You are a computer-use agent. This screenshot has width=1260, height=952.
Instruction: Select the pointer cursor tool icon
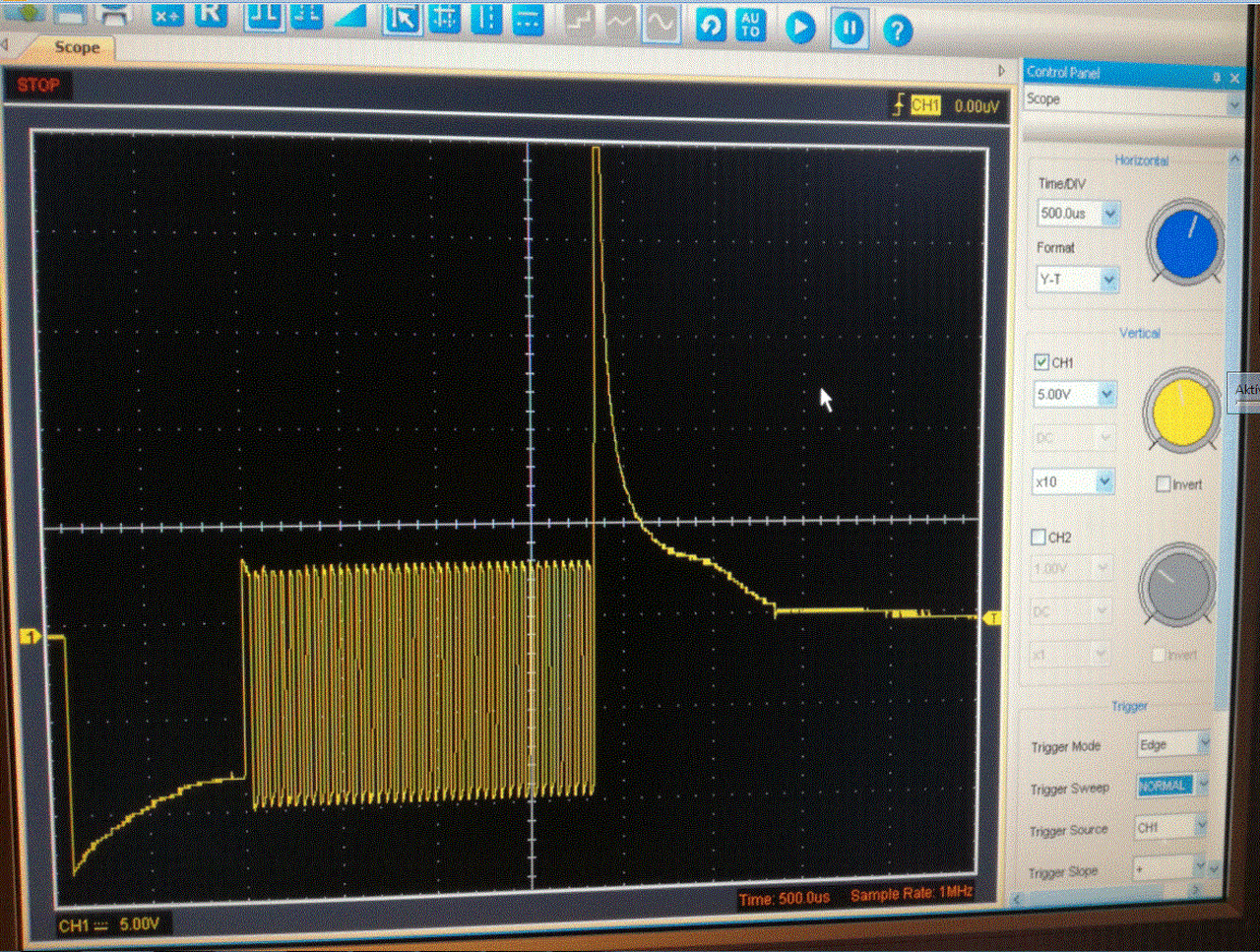[402, 19]
